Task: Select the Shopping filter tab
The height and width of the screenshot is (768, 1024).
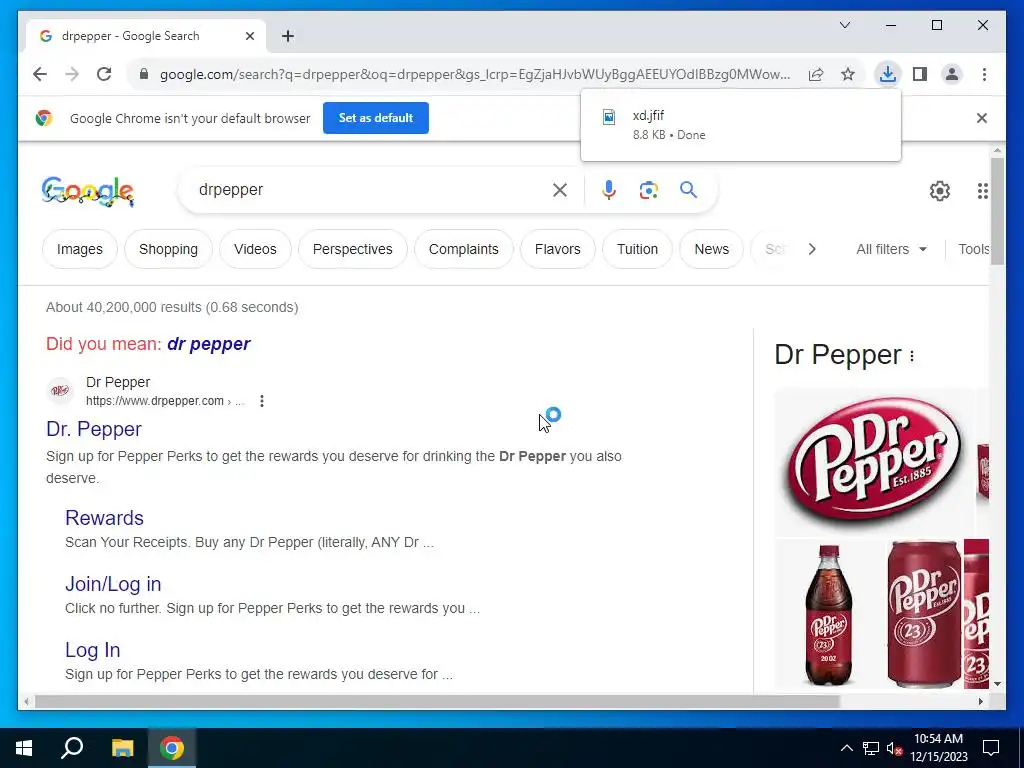Action: 168,249
